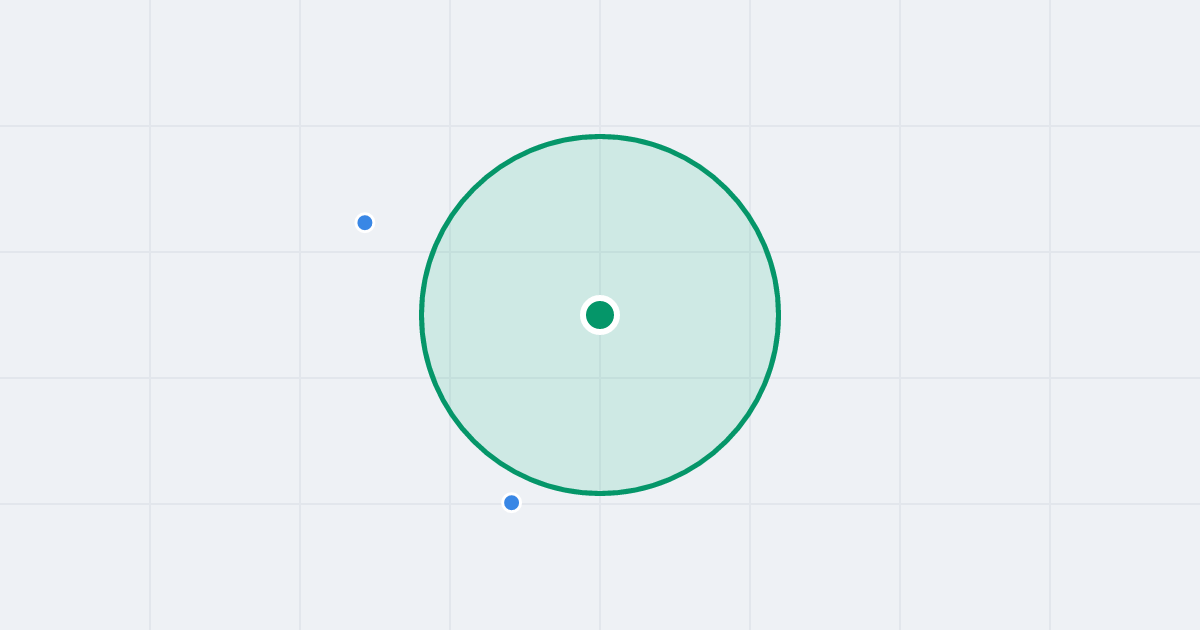This screenshot has height=630, width=1200.
Task: Click the leftmost point of the green circle outline
Action: pos(422,315)
